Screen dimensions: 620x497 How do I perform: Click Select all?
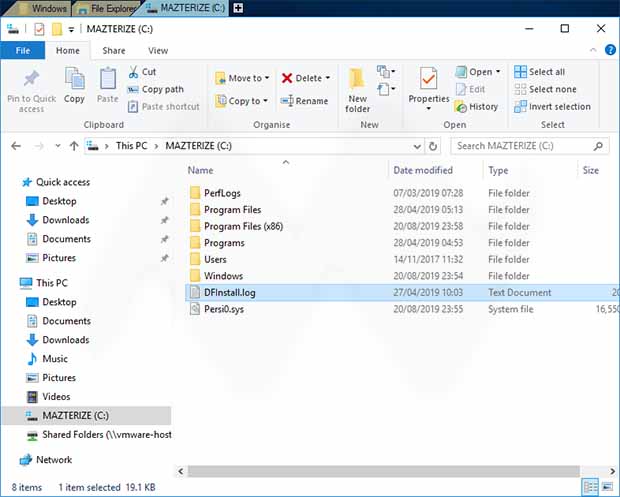click(x=539, y=72)
